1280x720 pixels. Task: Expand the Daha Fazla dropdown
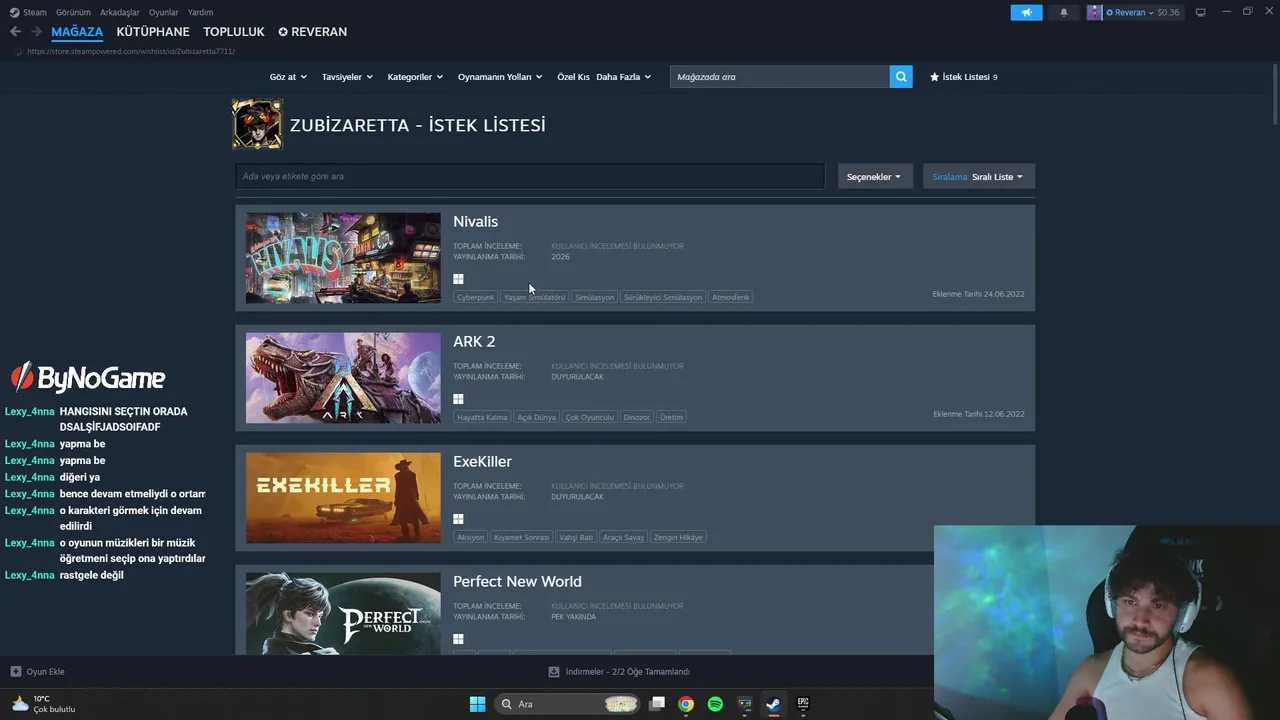624,77
